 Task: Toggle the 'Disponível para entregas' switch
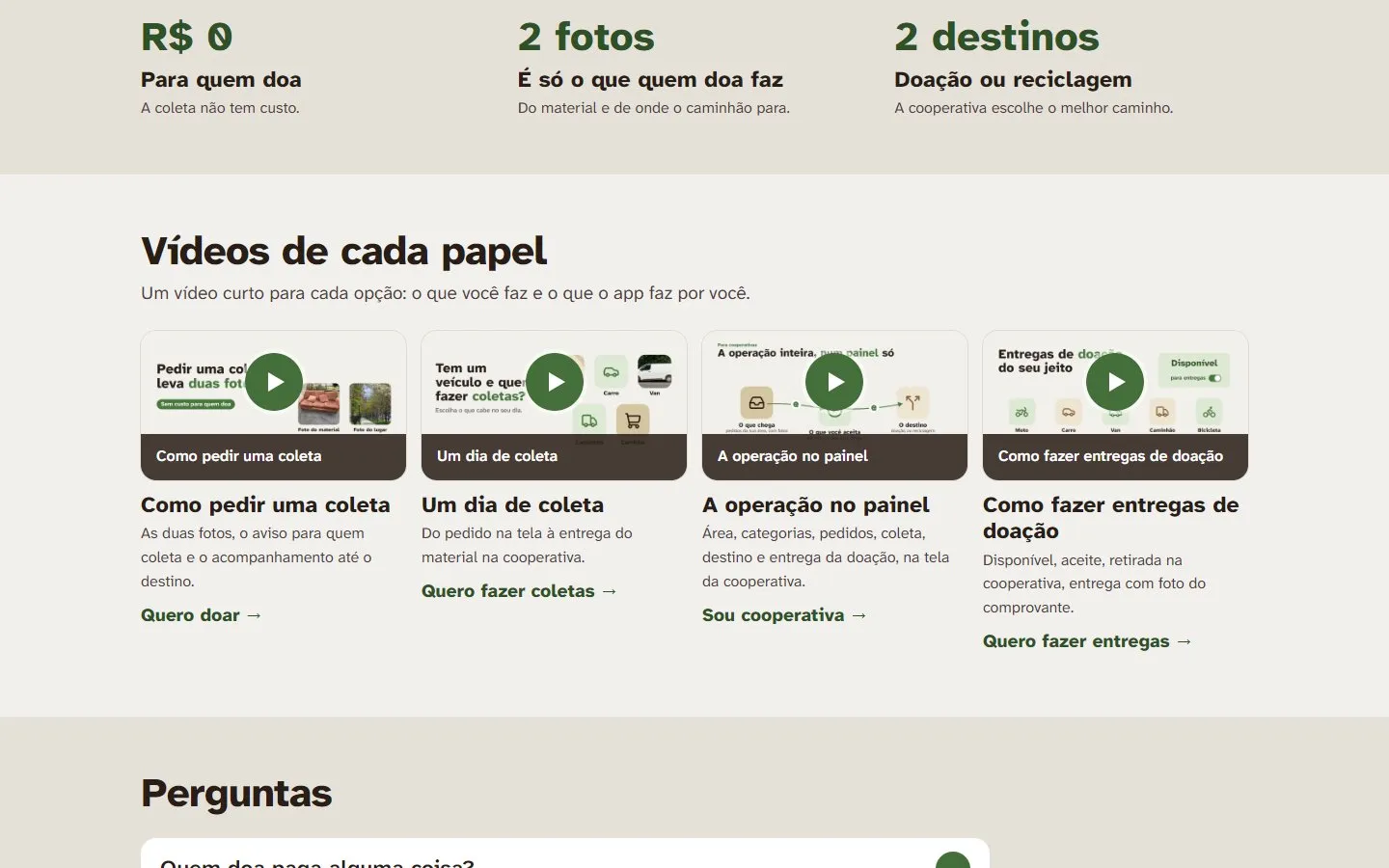tap(1214, 378)
